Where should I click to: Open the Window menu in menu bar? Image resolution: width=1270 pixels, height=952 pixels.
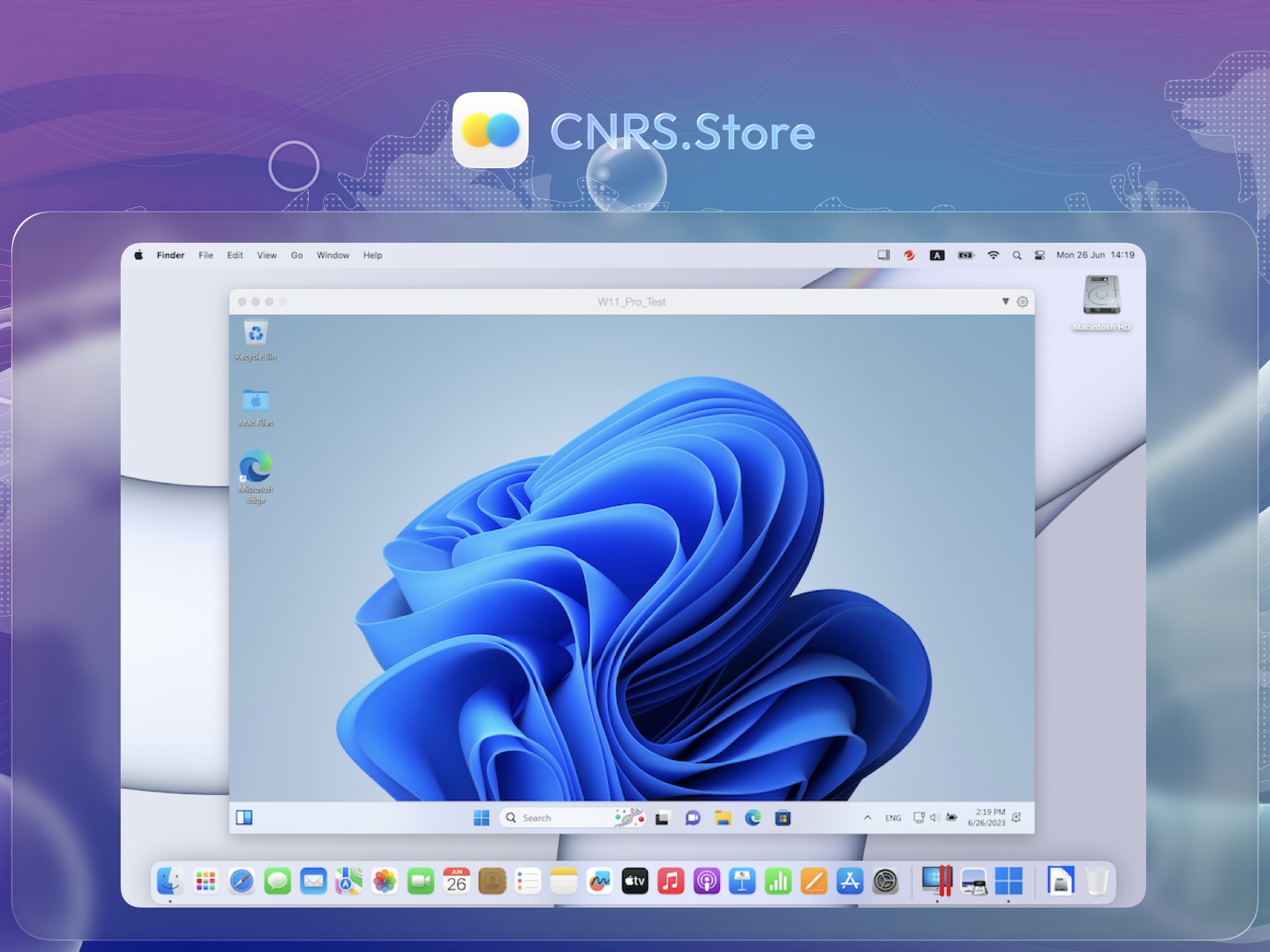(333, 255)
